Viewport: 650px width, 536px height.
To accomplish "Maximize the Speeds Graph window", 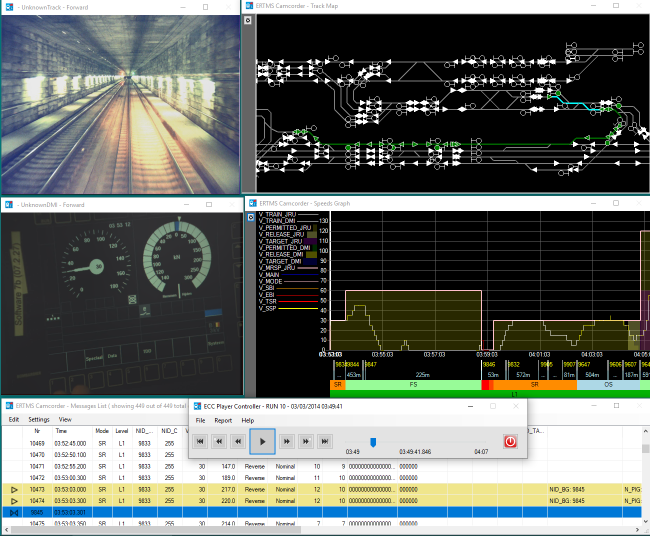I will click(x=616, y=203).
